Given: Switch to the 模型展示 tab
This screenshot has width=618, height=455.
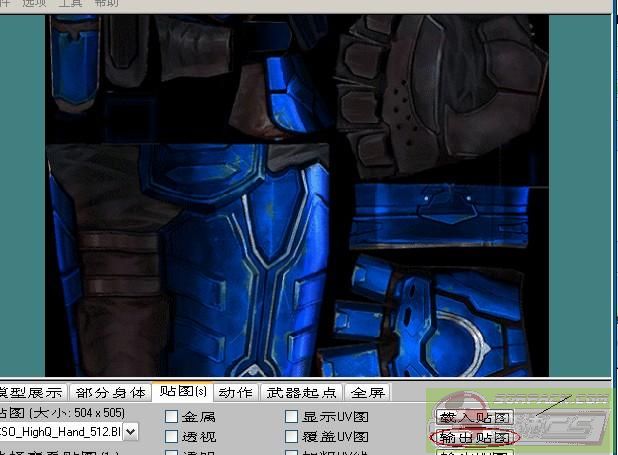Looking at the screenshot, I should coord(32,392).
